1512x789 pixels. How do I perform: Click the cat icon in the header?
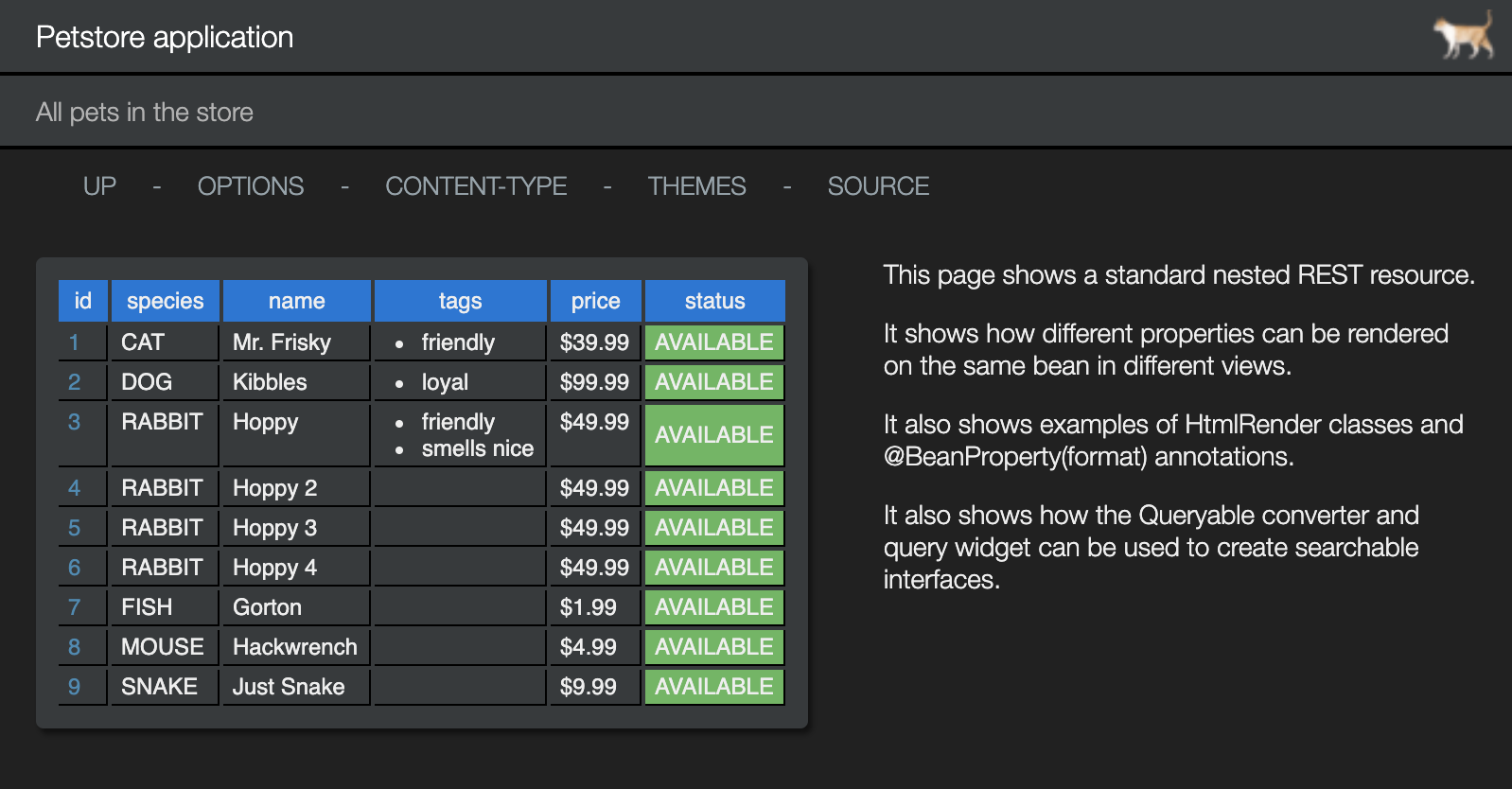[x=1463, y=36]
